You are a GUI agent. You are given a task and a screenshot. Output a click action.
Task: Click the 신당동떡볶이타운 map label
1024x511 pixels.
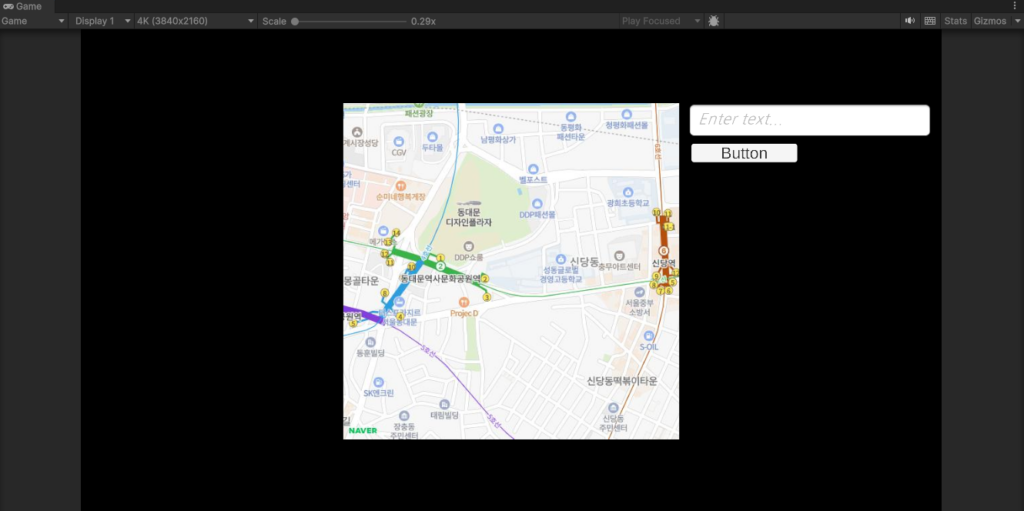[622, 381]
